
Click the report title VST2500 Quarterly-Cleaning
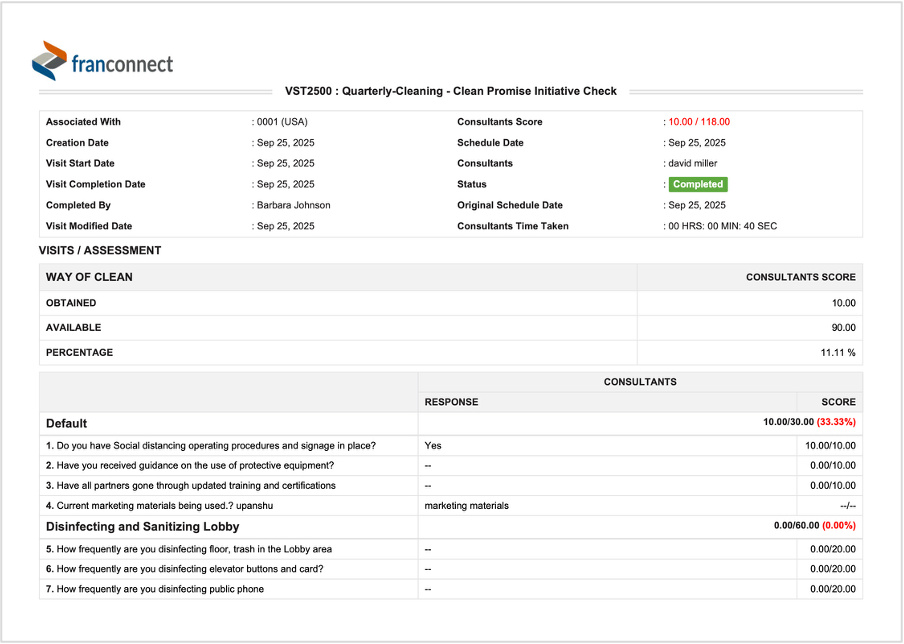(451, 91)
